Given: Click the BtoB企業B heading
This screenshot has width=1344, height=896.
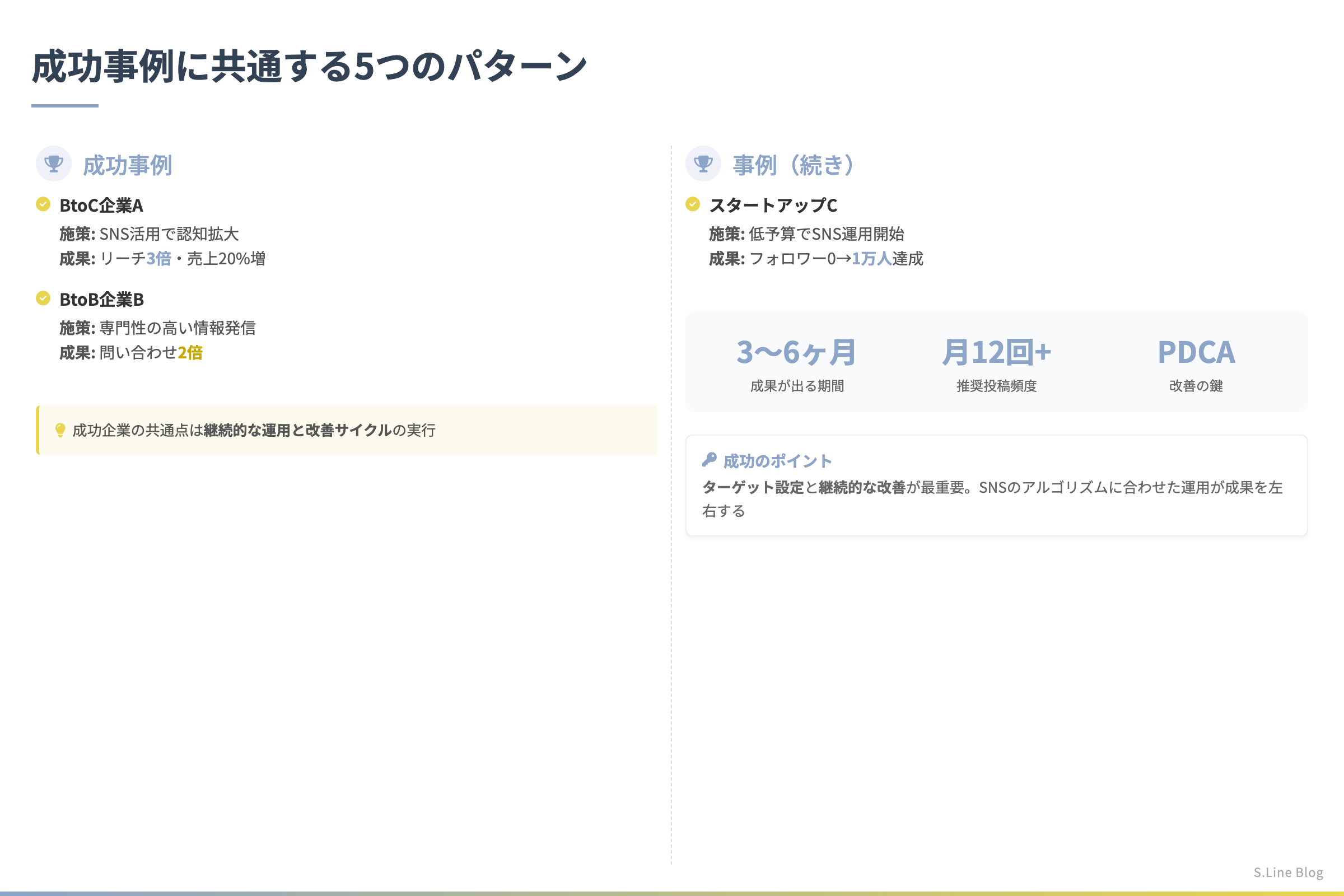Looking at the screenshot, I should [x=102, y=299].
